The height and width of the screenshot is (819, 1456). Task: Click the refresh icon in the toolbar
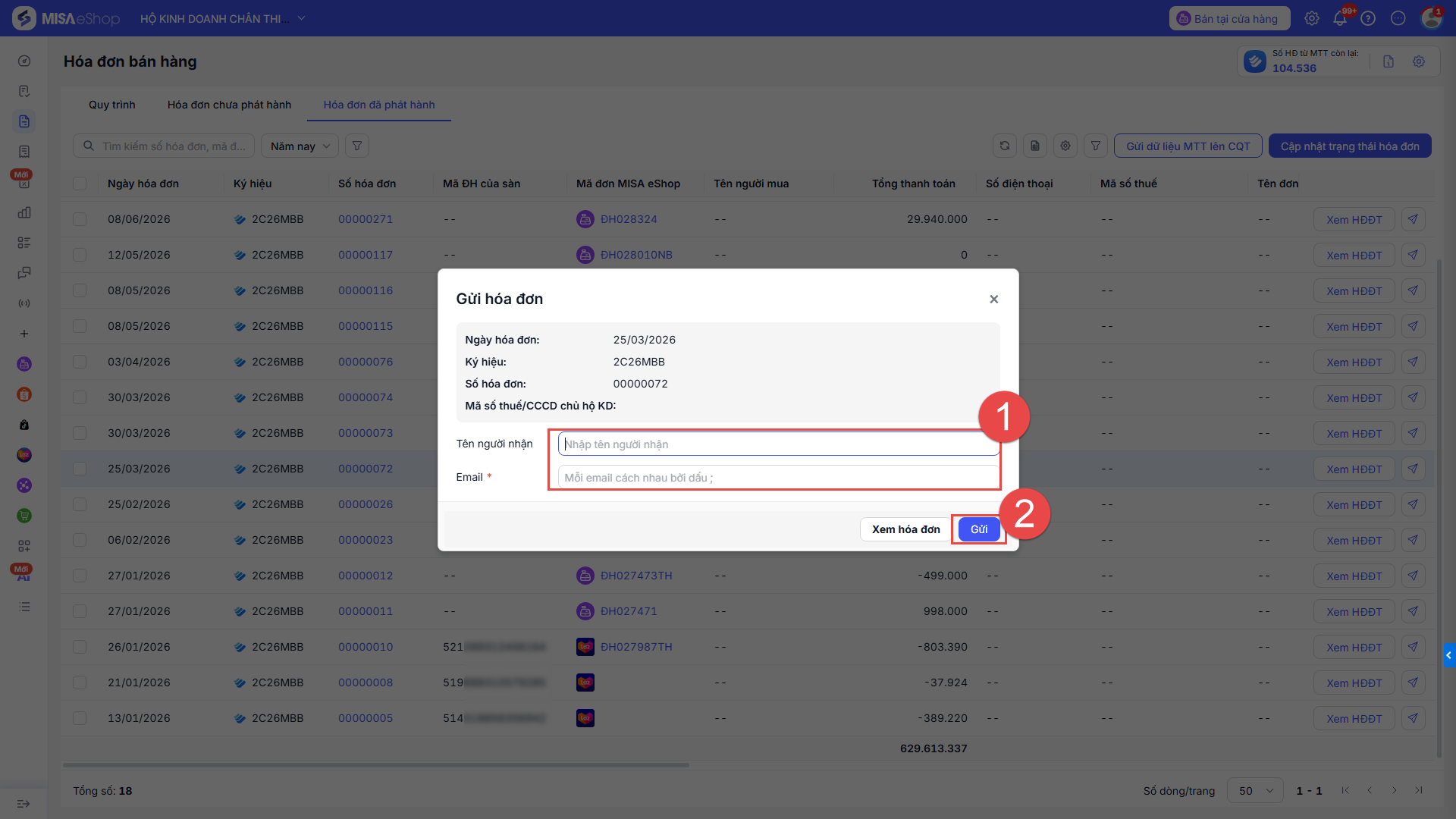(x=1005, y=146)
